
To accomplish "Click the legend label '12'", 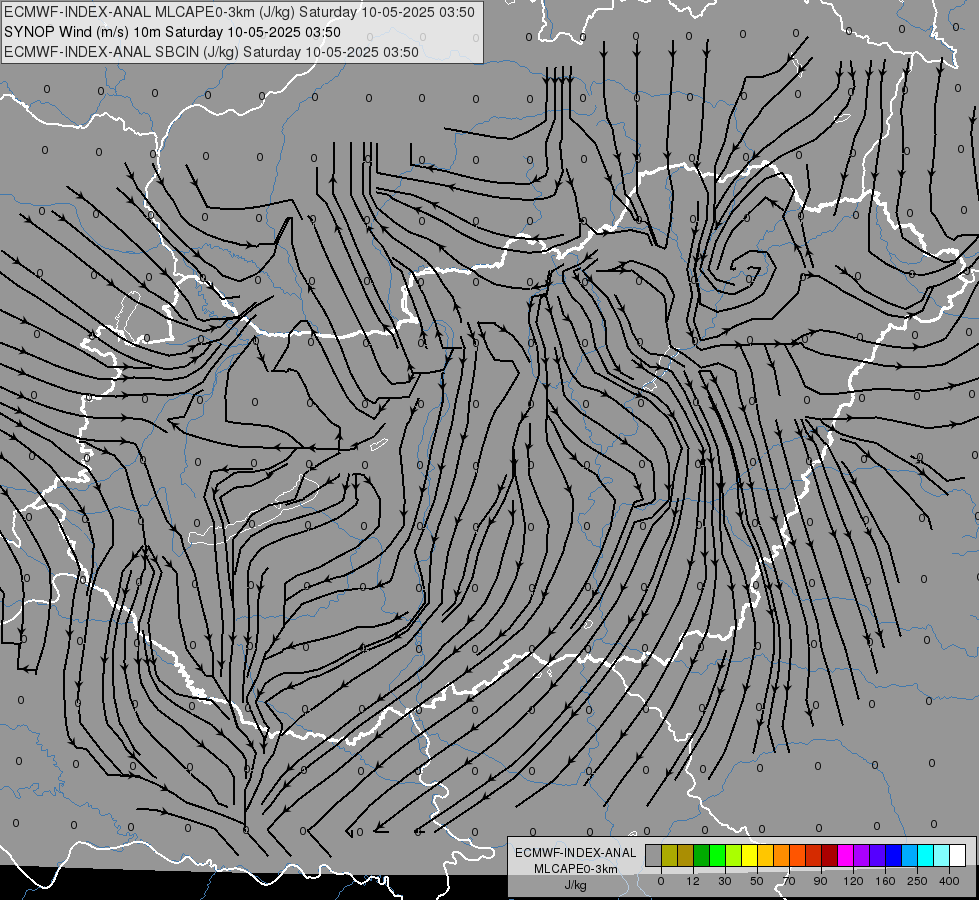I will 693,881.
